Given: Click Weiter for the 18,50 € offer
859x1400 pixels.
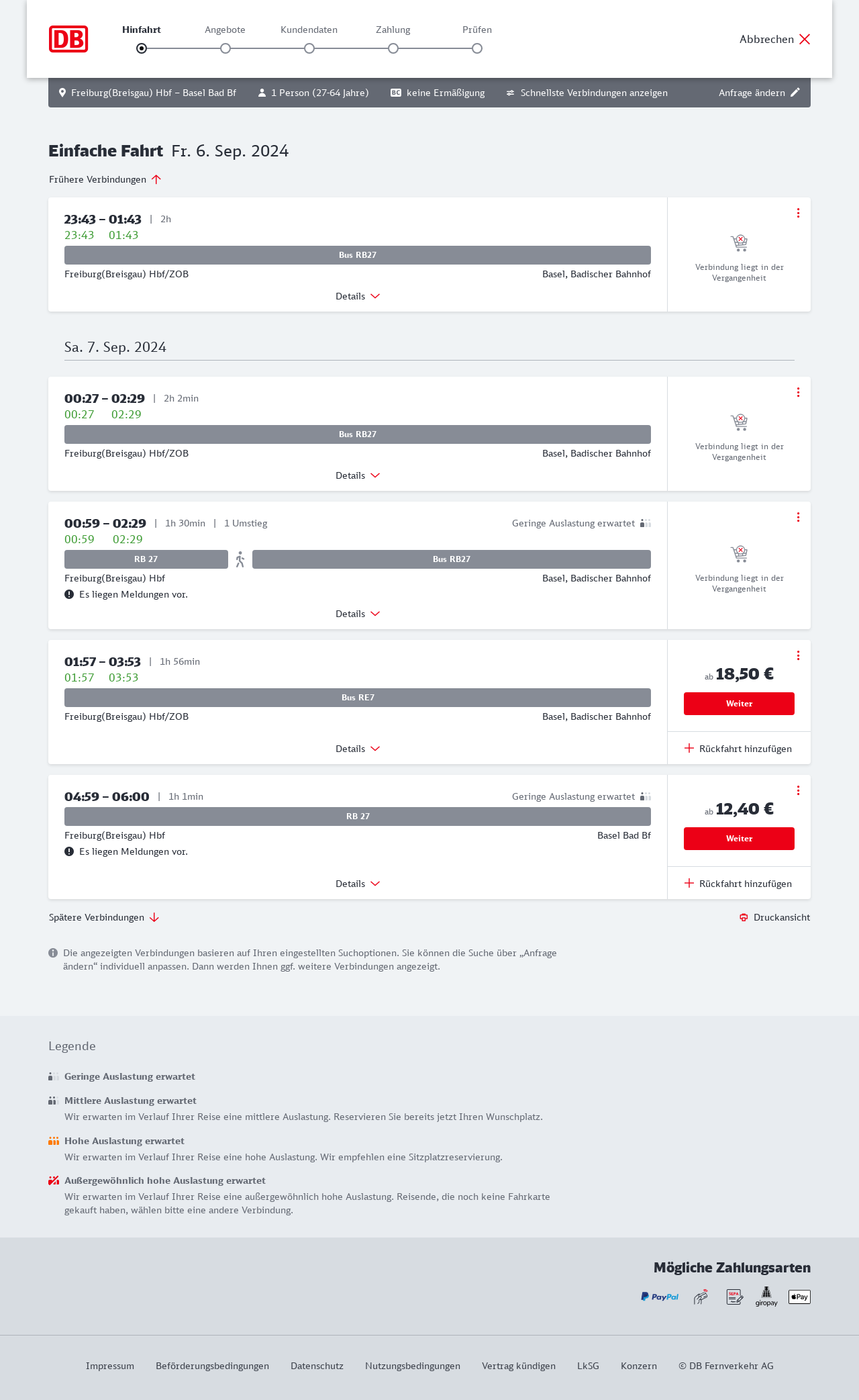Looking at the screenshot, I should pyautogui.click(x=739, y=704).
